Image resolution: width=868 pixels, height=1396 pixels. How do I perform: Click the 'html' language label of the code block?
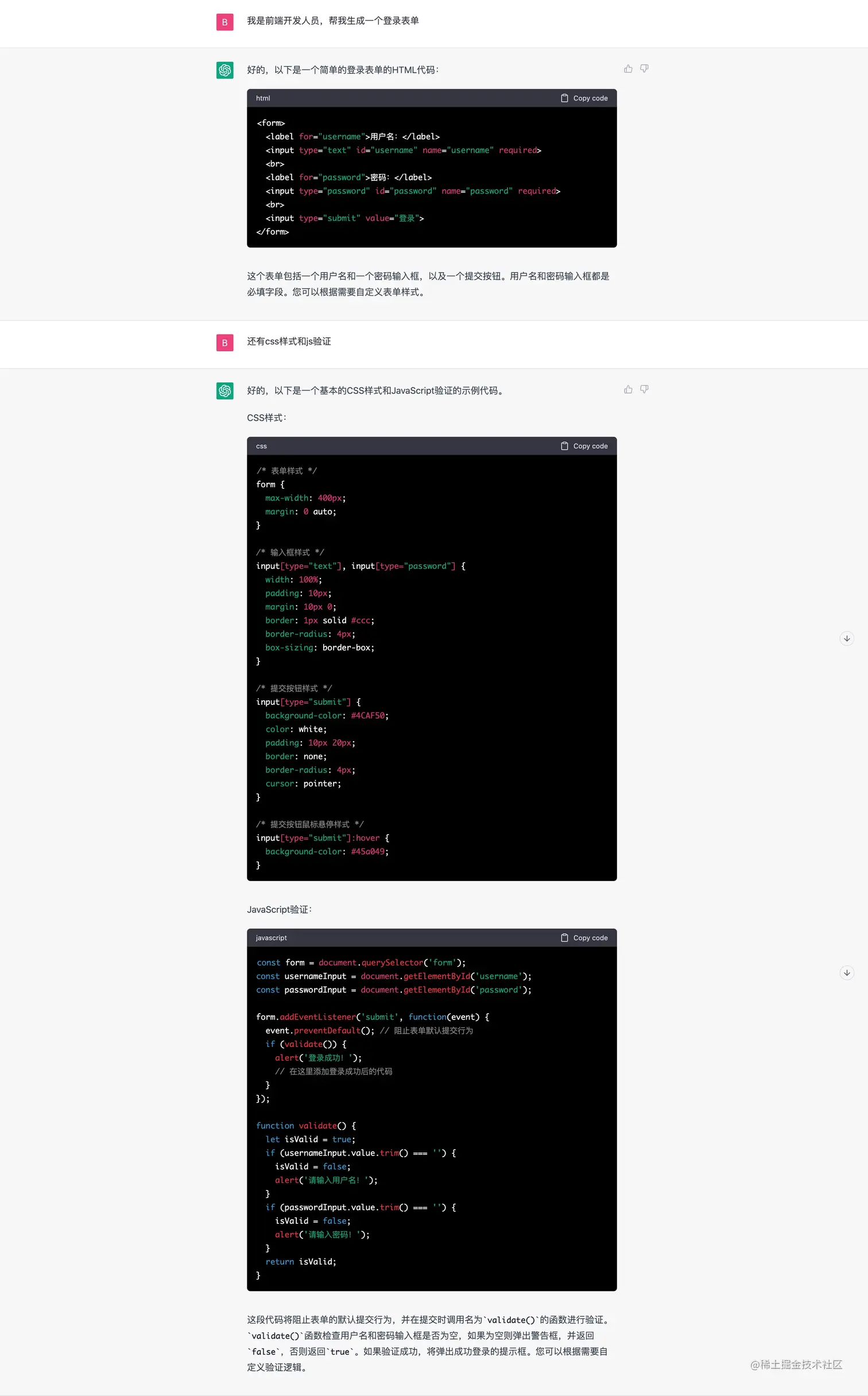click(263, 98)
